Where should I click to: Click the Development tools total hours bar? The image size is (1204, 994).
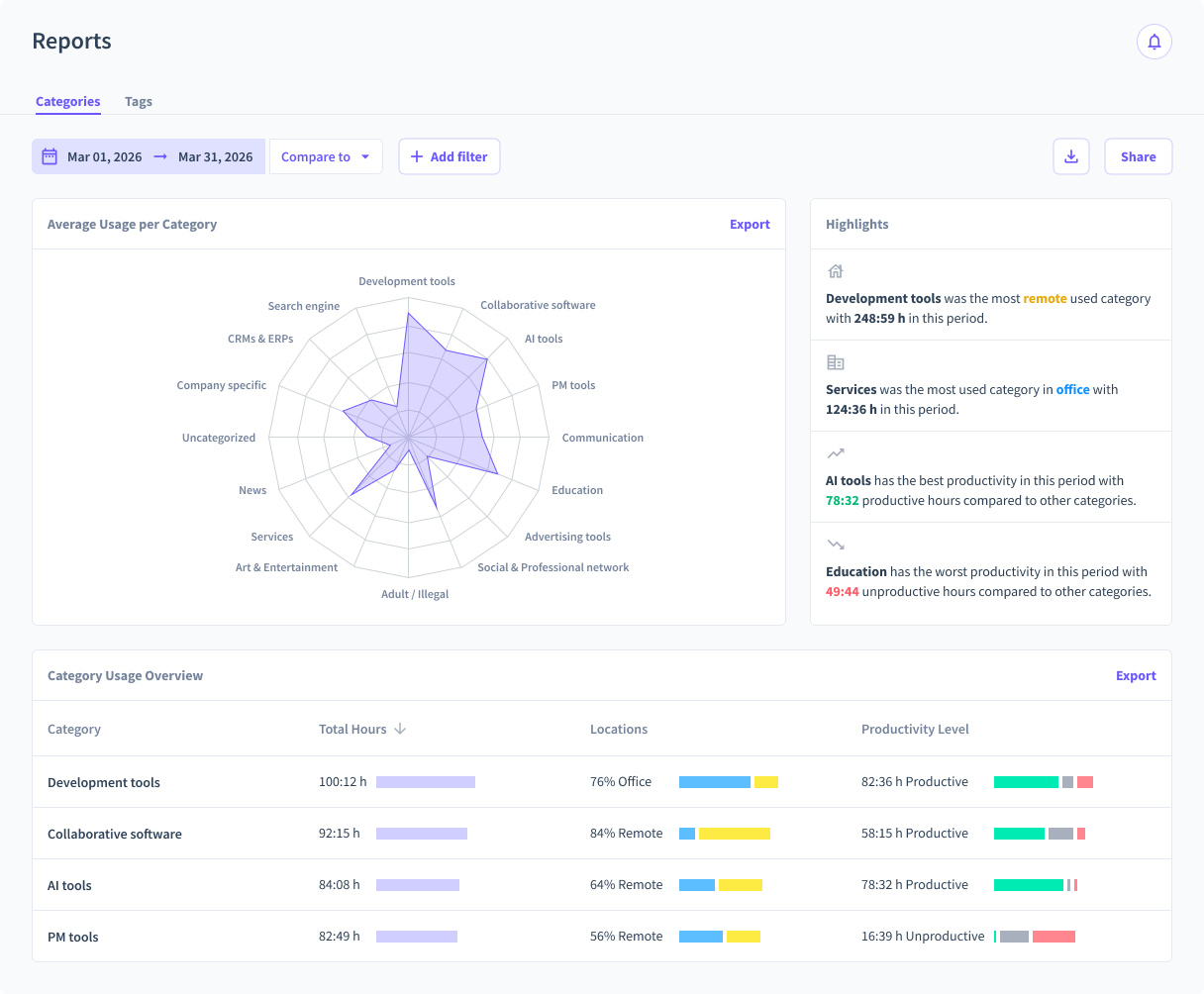[x=426, y=782]
